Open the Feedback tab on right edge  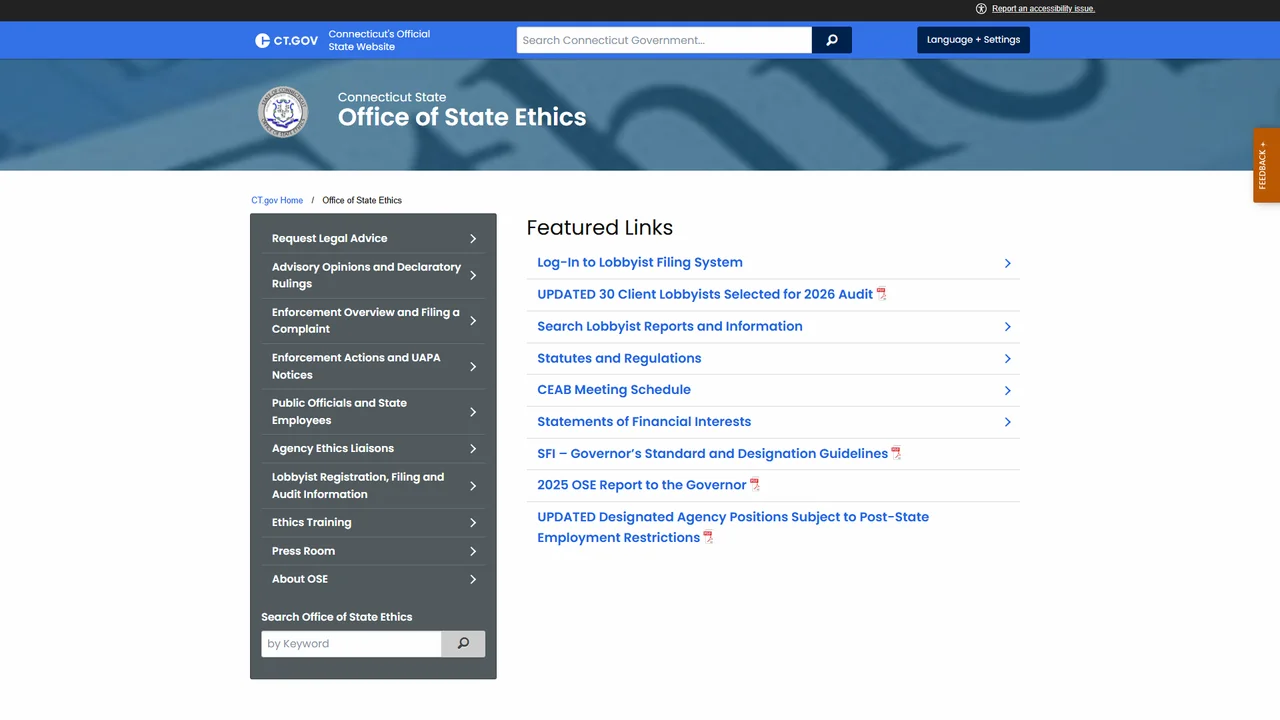(1266, 165)
